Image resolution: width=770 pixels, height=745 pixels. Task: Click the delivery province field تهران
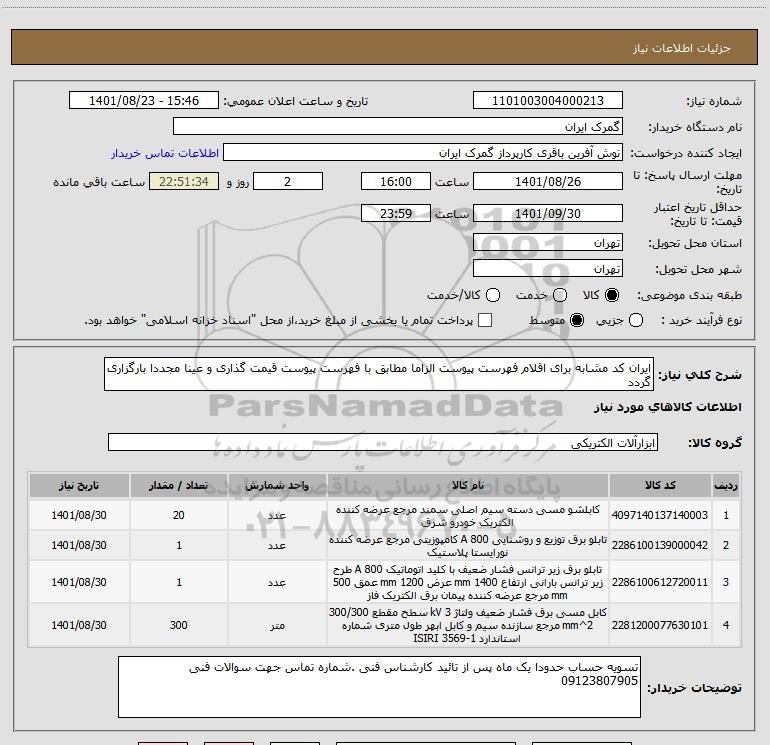548,243
